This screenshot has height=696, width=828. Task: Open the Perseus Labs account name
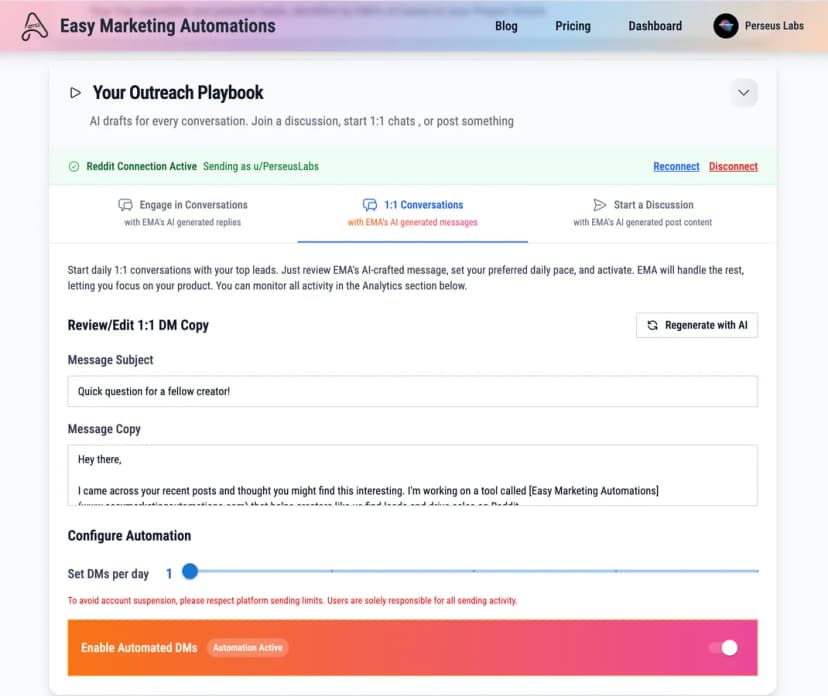(x=774, y=26)
